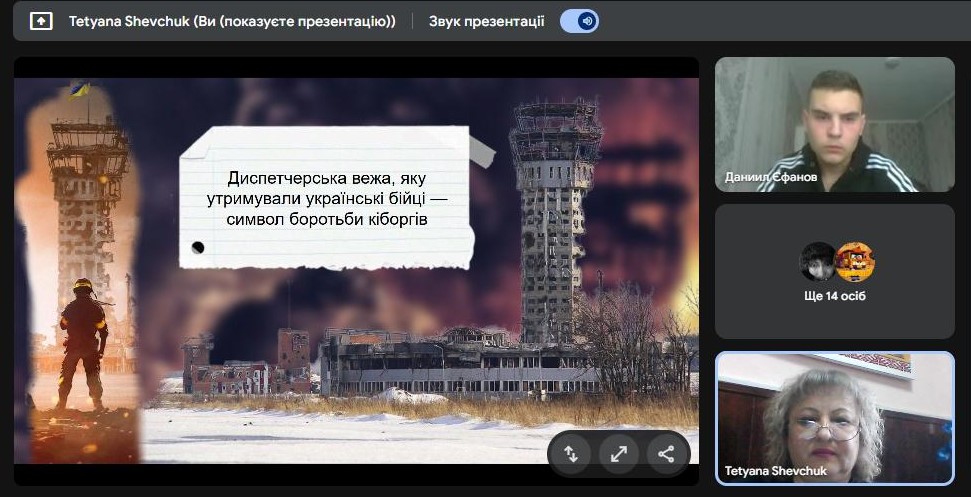
Task: Click the soldier silhouette on the slide
Action: pos(84,340)
